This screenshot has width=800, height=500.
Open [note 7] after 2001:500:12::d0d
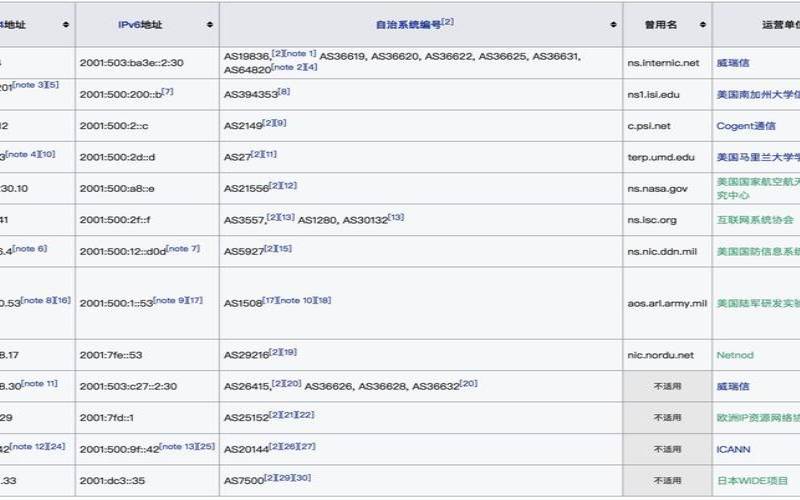coord(183,248)
